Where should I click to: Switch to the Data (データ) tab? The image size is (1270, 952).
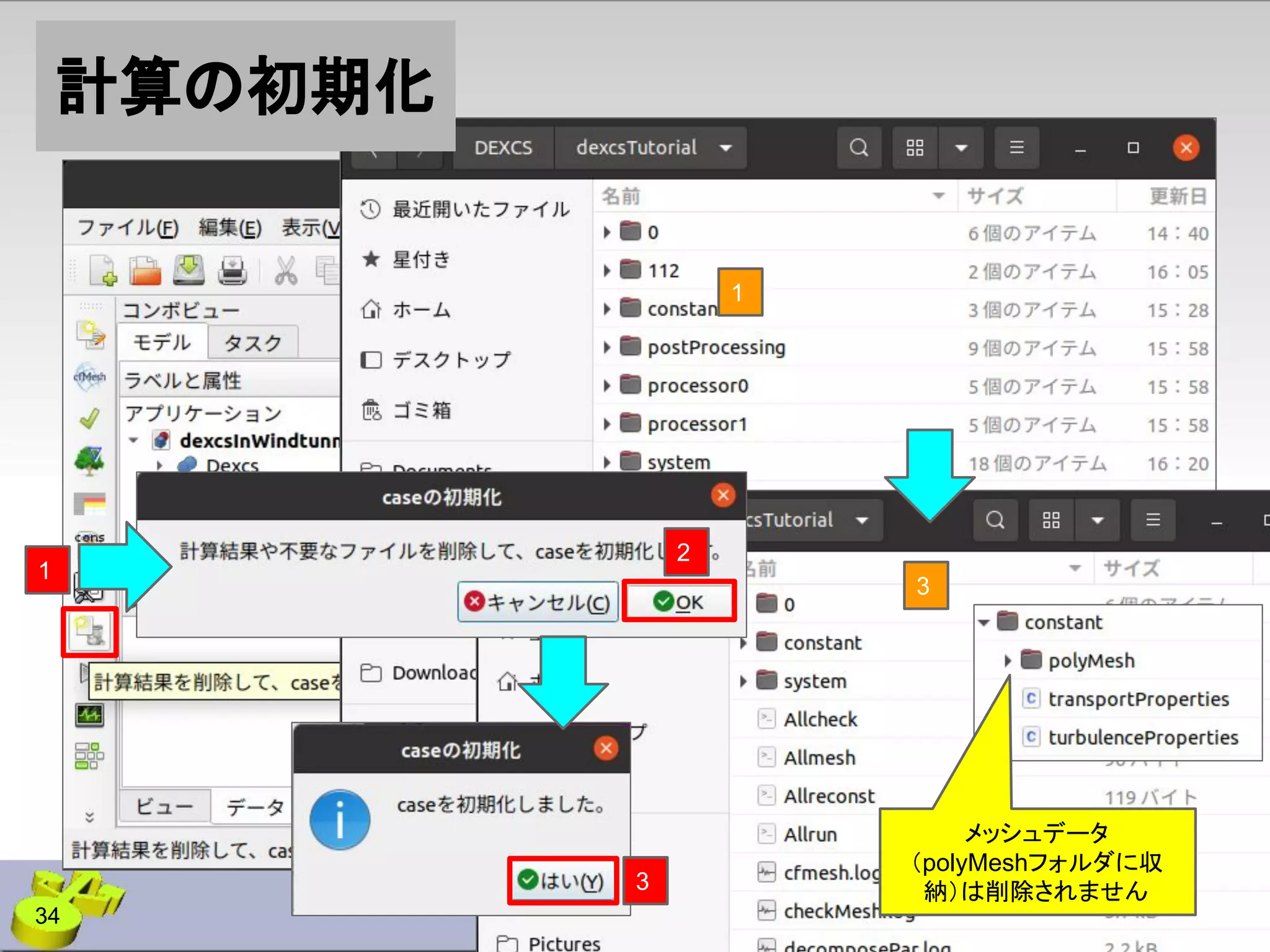254,807
